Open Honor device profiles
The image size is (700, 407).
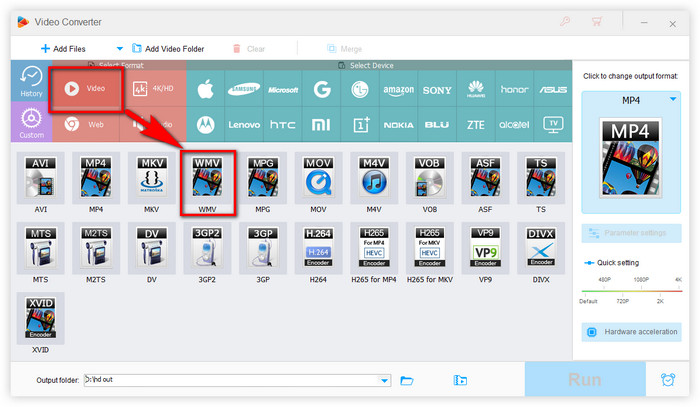[514, 89]
